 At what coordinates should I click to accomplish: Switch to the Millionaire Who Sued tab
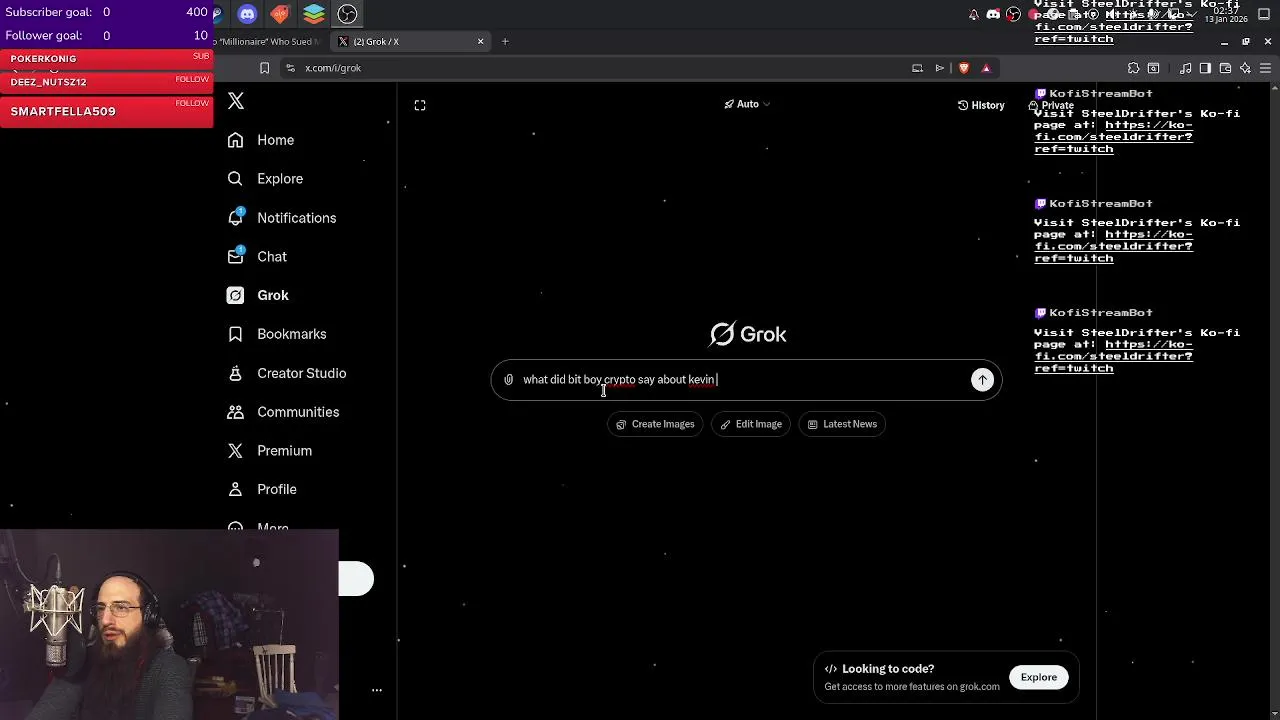pyautogui.click(x=268, y=41)
